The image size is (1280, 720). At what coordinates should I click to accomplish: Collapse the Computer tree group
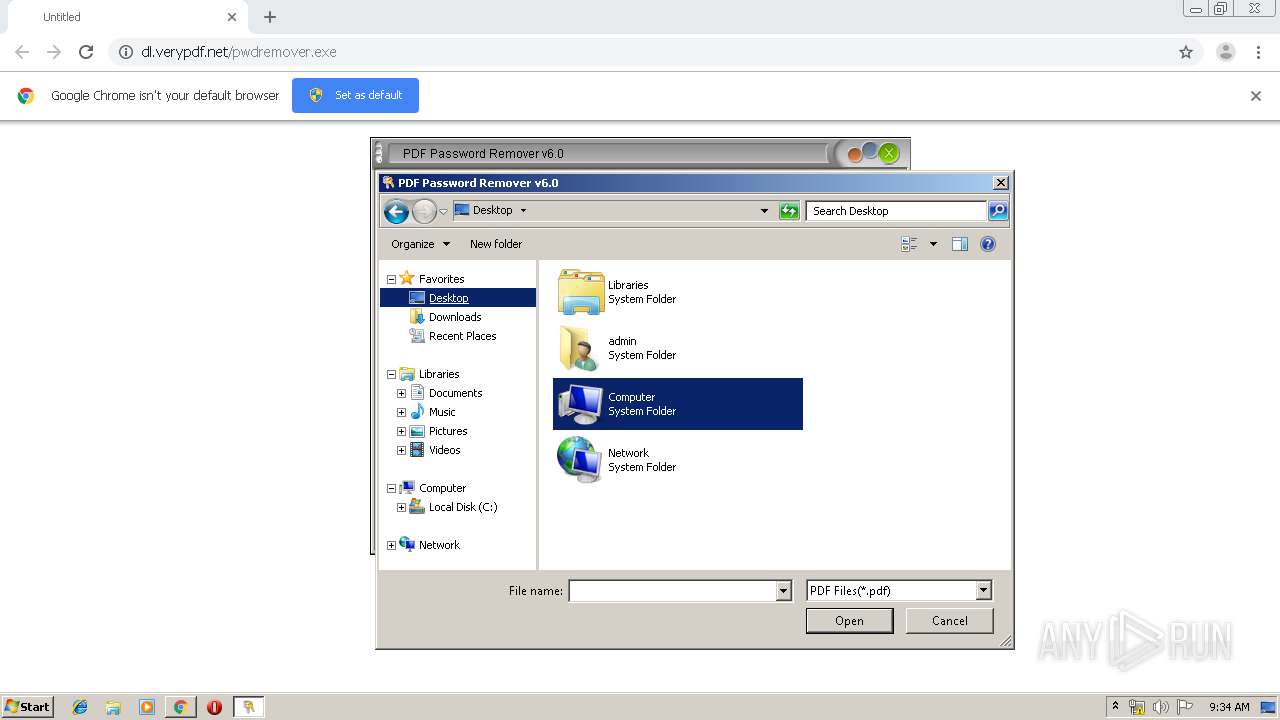391,488
